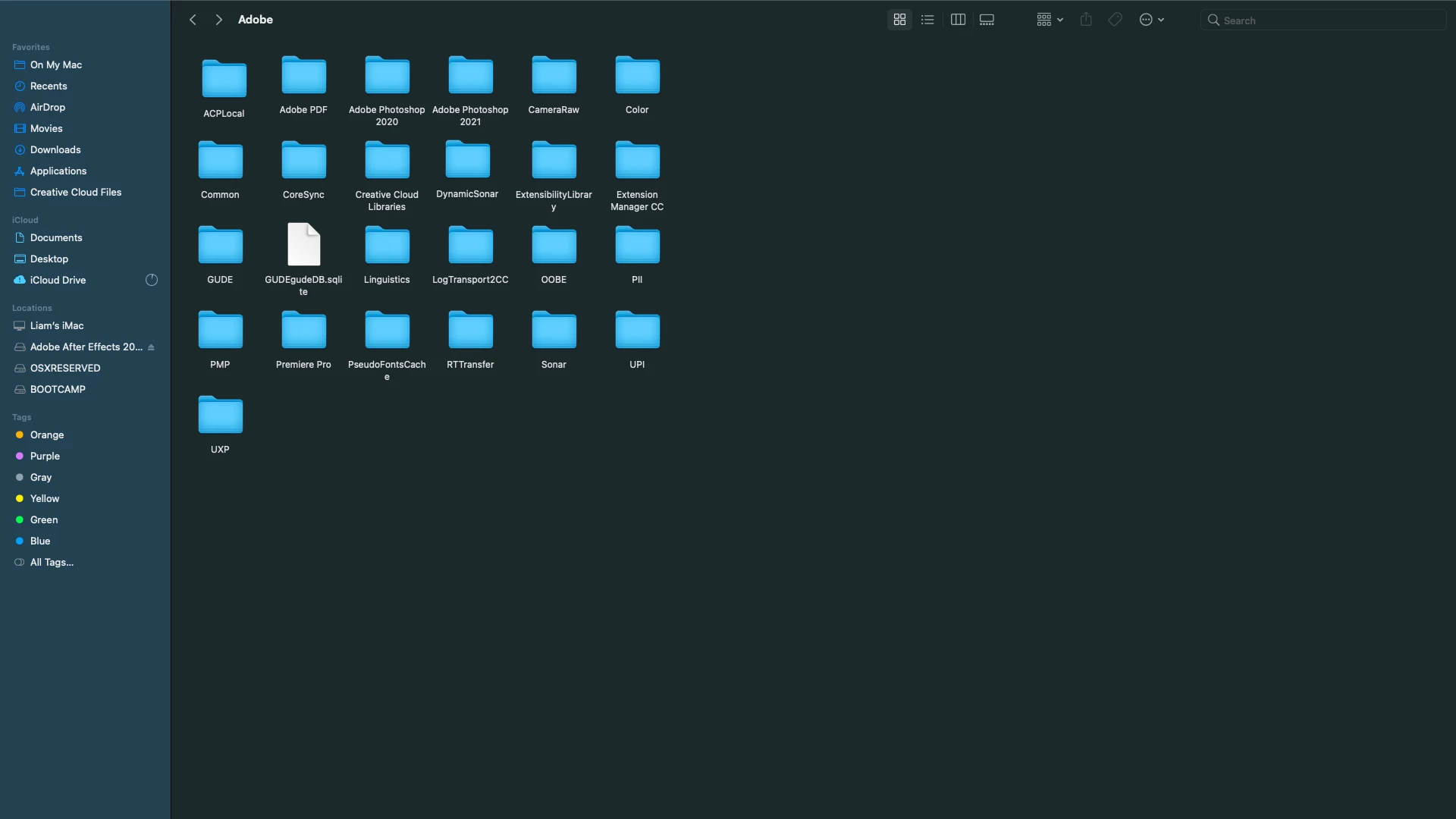Filter by the Orange tag
The image size is (1456, 819).
47,435
